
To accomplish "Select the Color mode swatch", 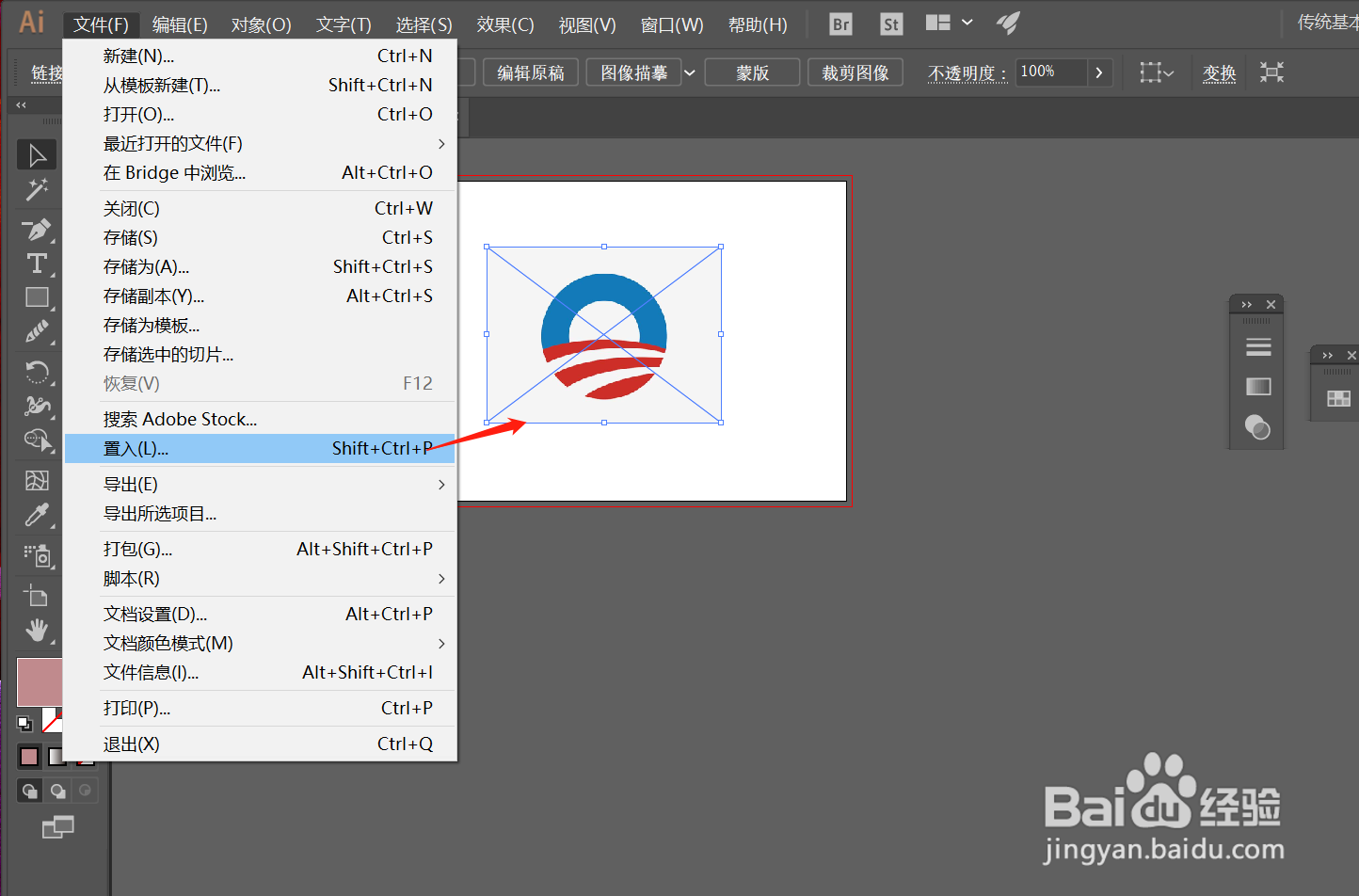I will pos(29,757).
